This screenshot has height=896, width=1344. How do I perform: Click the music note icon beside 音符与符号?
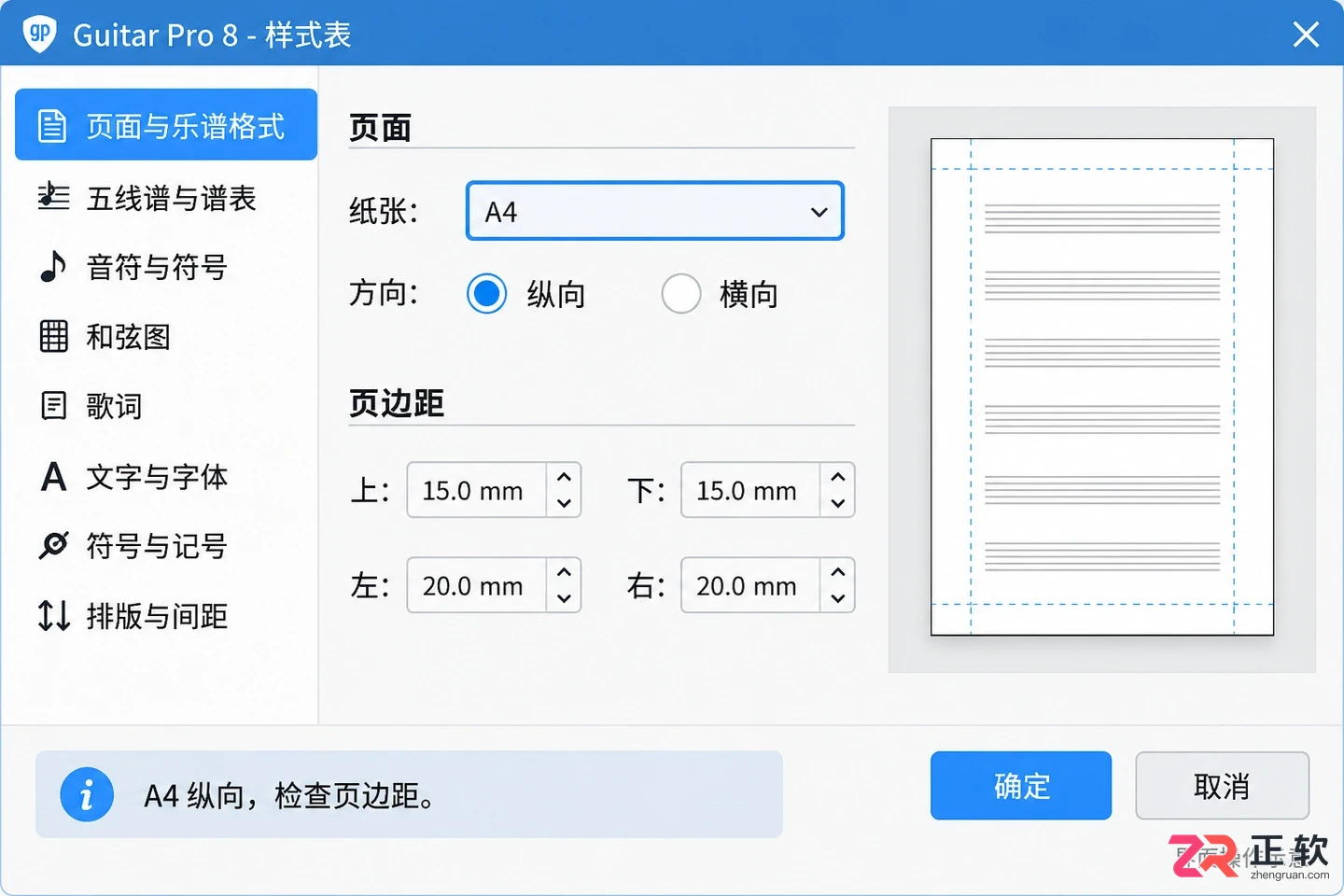click(53, 267)
